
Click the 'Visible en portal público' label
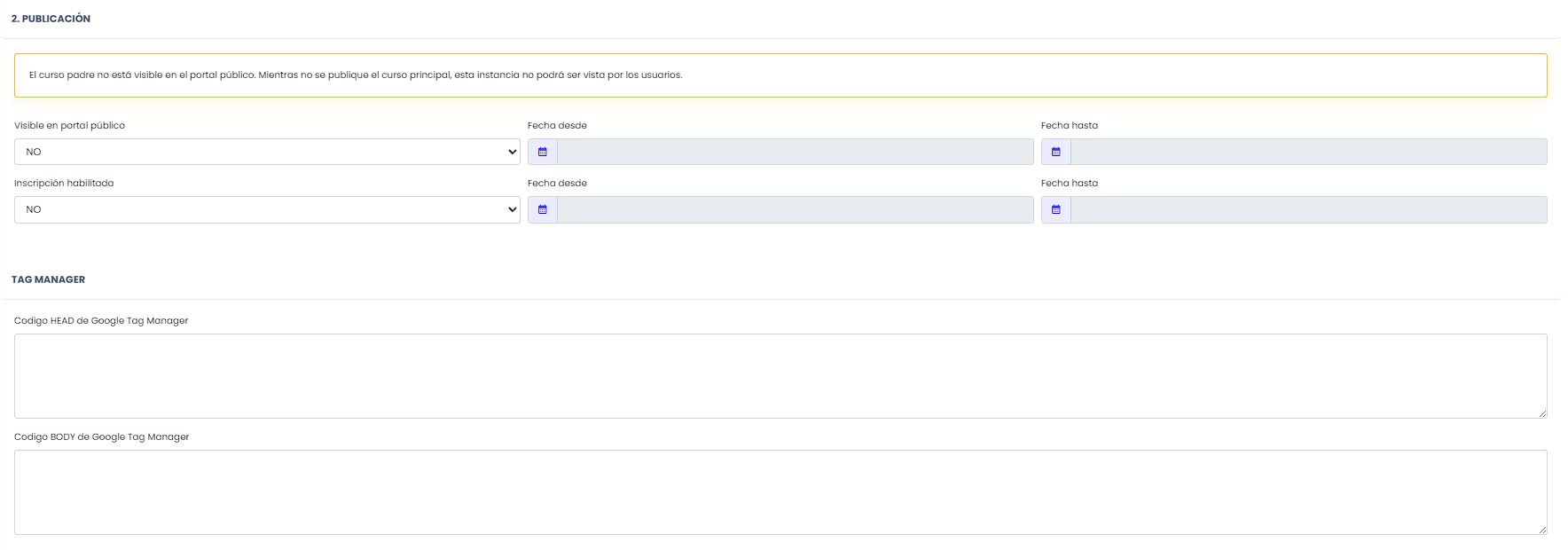click(69, 125)
